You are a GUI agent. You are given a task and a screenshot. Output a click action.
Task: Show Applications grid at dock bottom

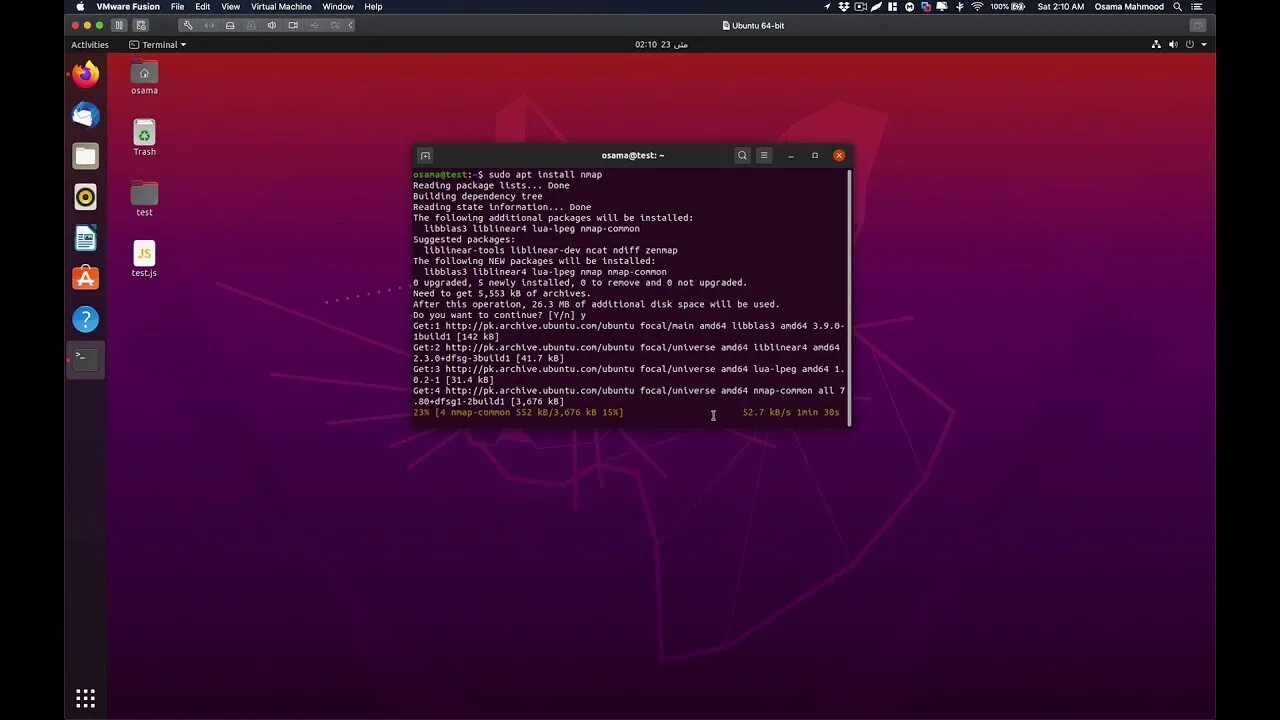pos(86,698)
